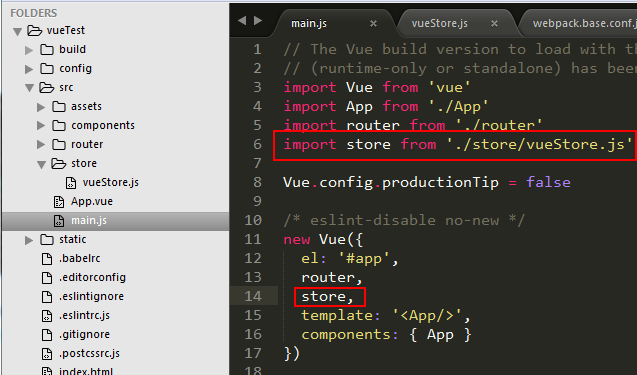Open .postcssrc.js from the sidebar
637x375 pixels.
89,353
